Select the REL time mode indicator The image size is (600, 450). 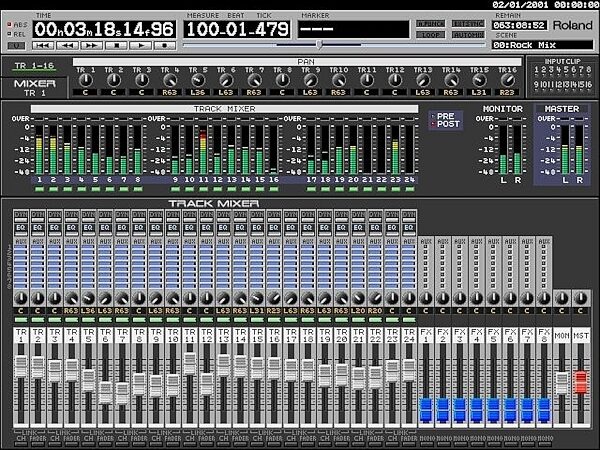[x=17, y=34]
